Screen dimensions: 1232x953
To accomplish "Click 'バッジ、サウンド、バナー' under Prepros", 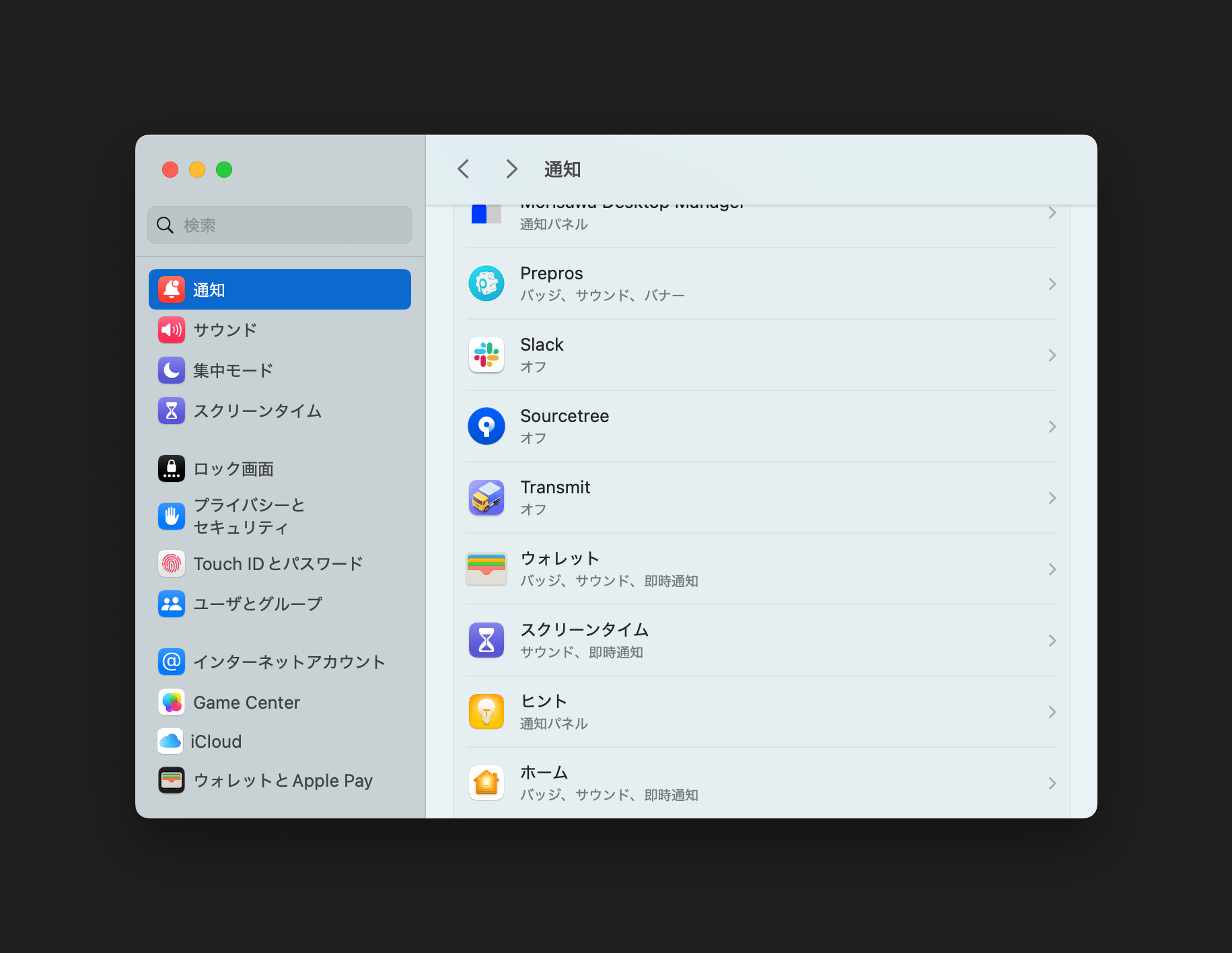I will (x=602, y=295).
